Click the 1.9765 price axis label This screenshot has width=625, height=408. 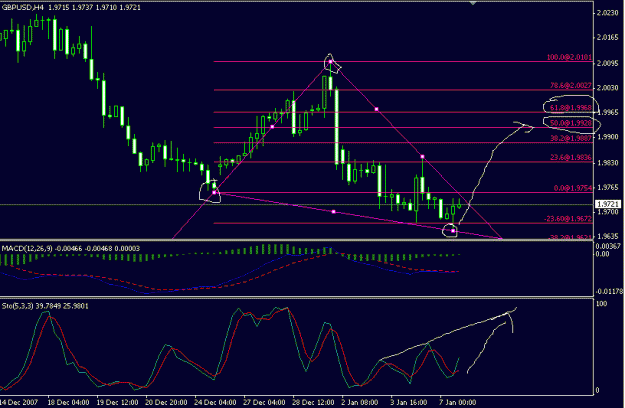[x=607, y=187]
